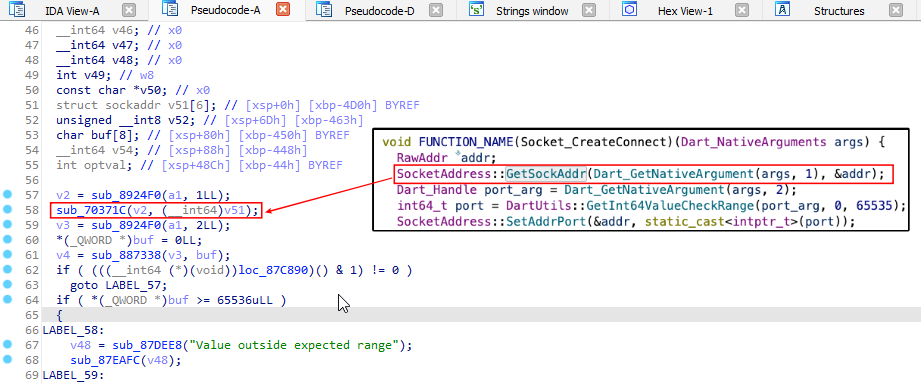
Task: Click the opening brace on line 65
Action: (60, 315)
